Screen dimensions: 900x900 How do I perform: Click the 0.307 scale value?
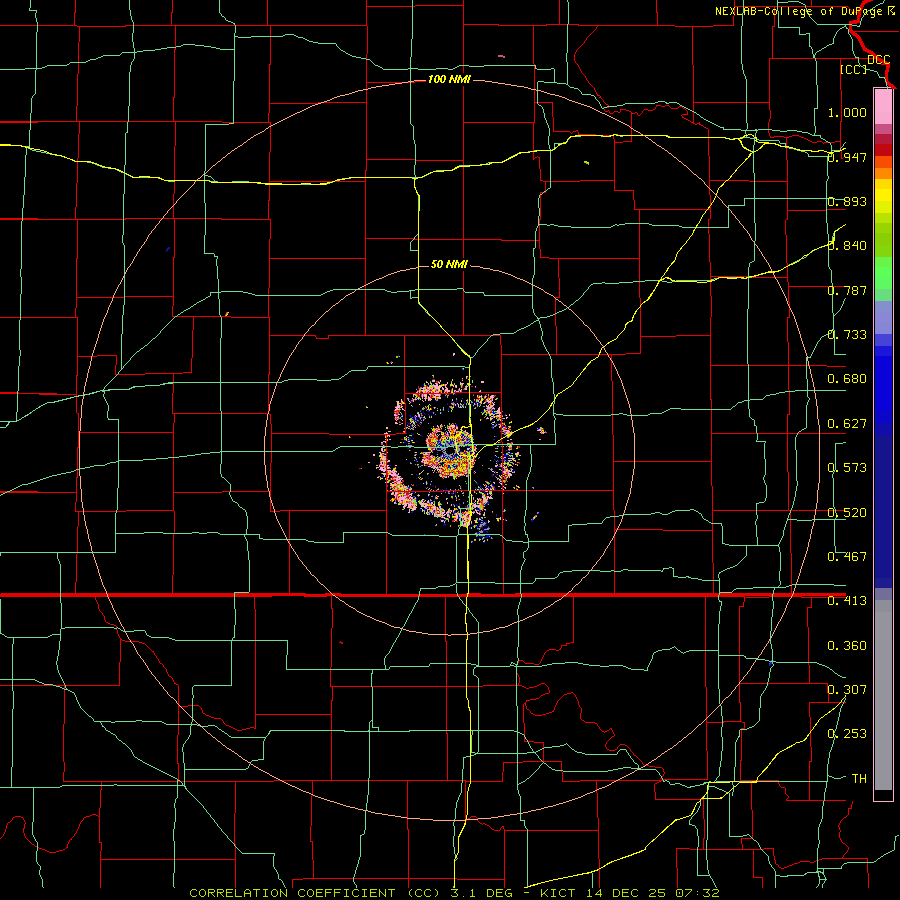click(847, 689)
